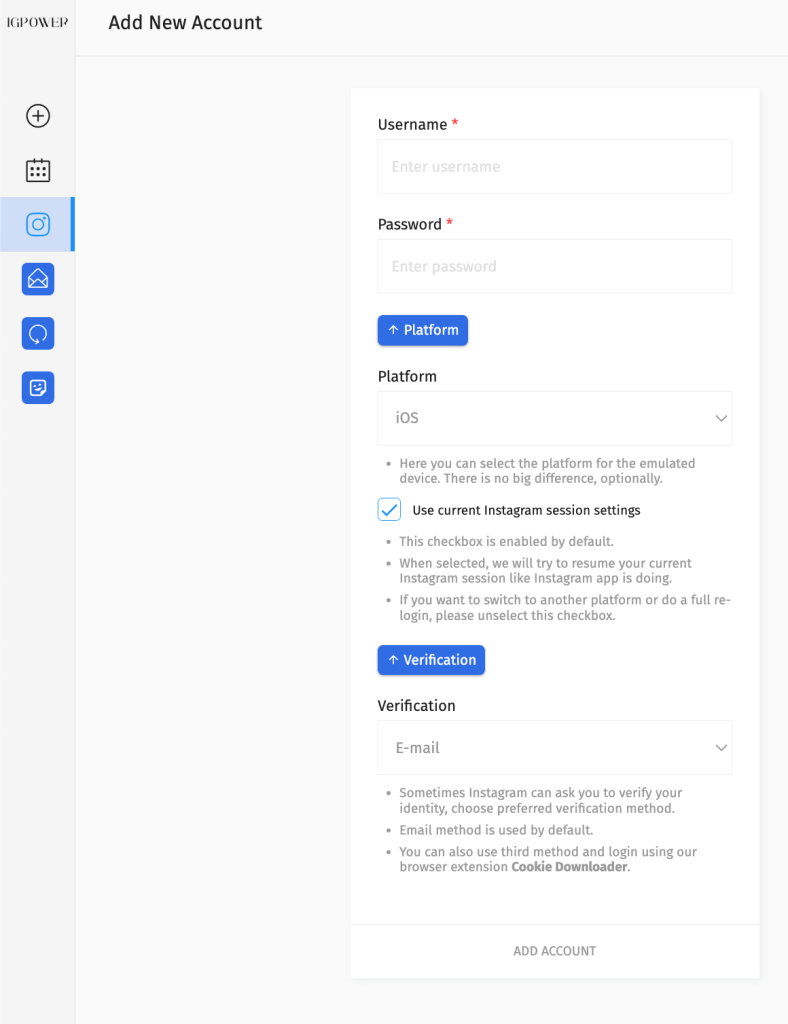Open the Verification dropdown showing E-mail
The image size is (788, 1024).
554,748
